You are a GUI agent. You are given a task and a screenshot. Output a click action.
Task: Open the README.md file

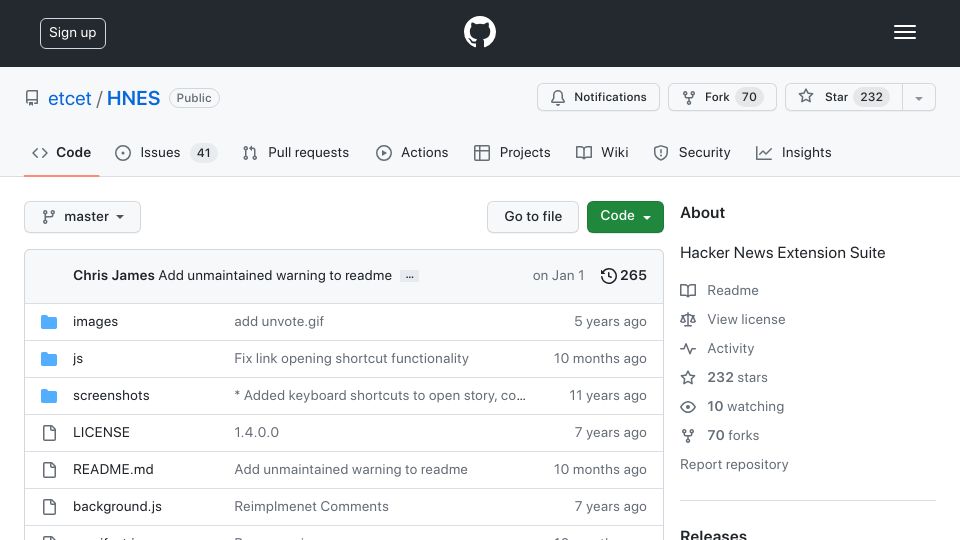(x=113, y=470)
